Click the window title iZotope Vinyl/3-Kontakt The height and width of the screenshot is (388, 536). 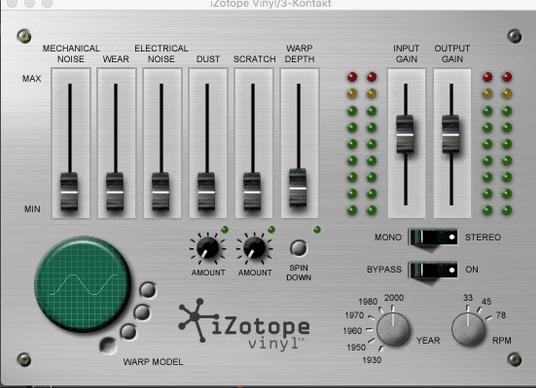270,4
